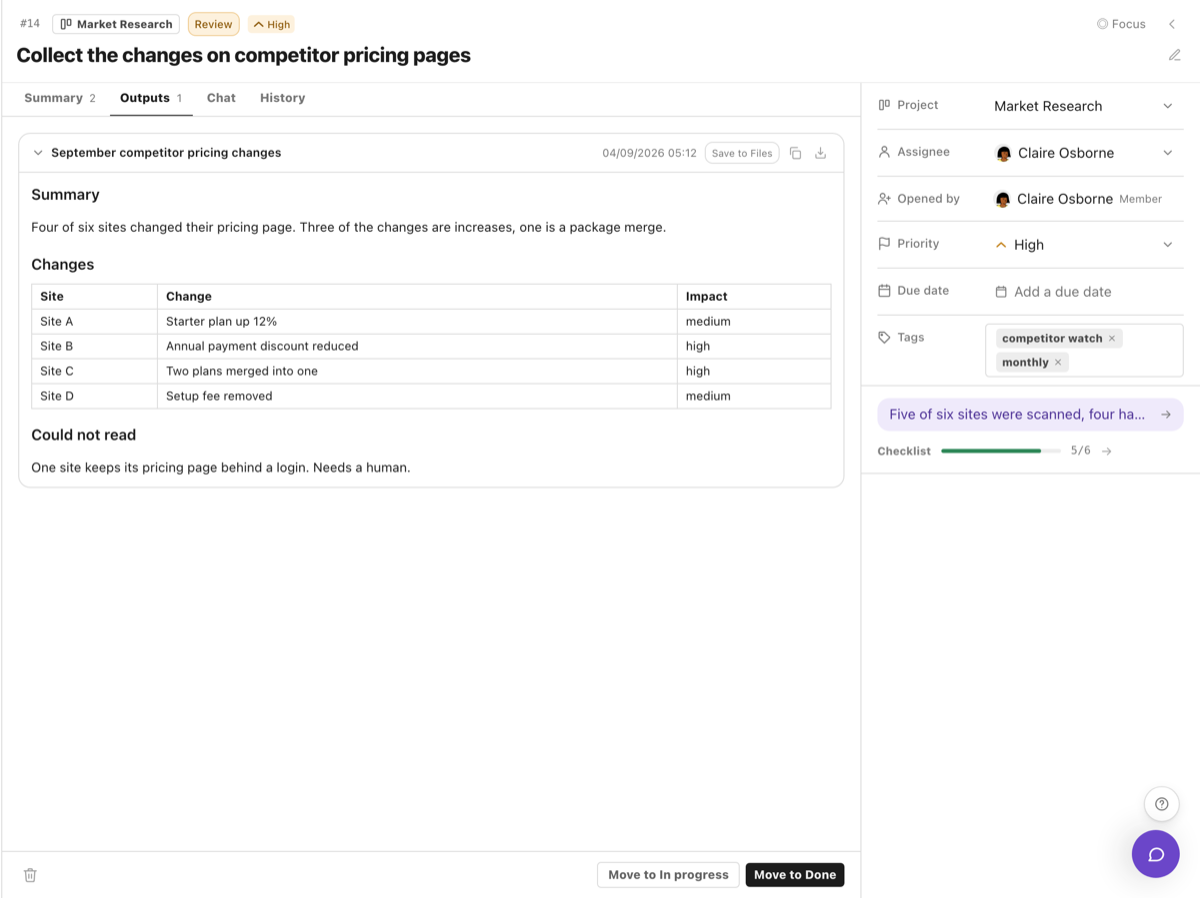Select the Outputs tab
This screenshot has height=898, width=1200.
151,98
